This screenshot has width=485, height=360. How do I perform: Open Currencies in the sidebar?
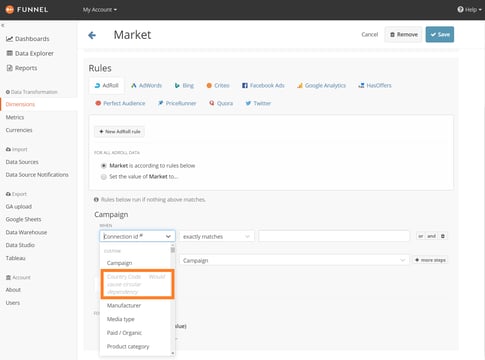19,130
